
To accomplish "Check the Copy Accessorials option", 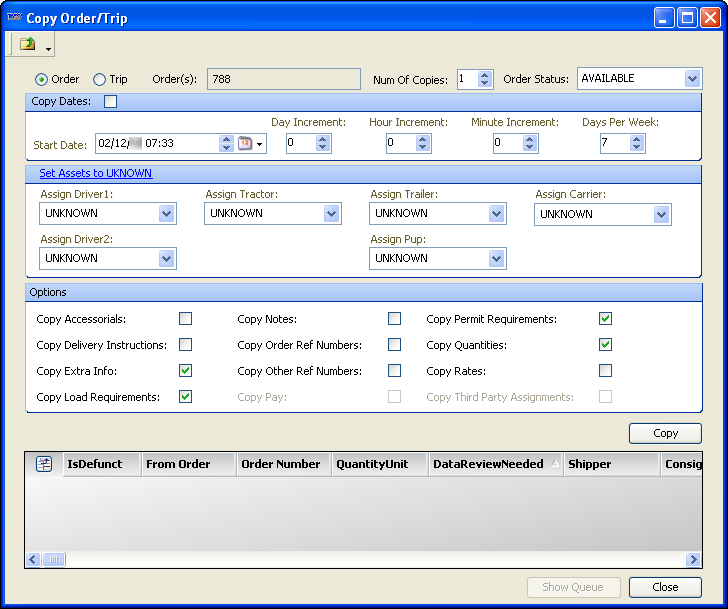I will [x=185, y=319].
